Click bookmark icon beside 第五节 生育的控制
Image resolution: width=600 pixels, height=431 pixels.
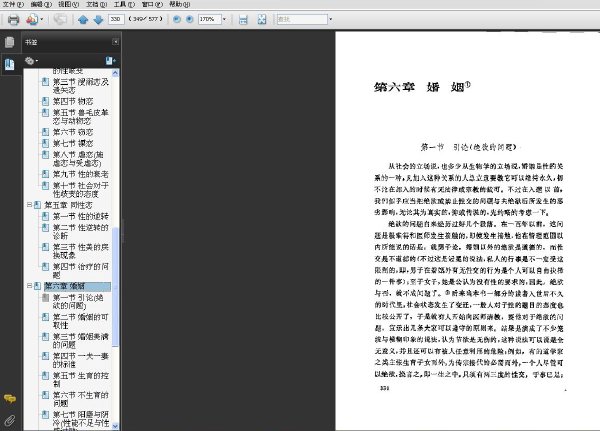(45, 375)
